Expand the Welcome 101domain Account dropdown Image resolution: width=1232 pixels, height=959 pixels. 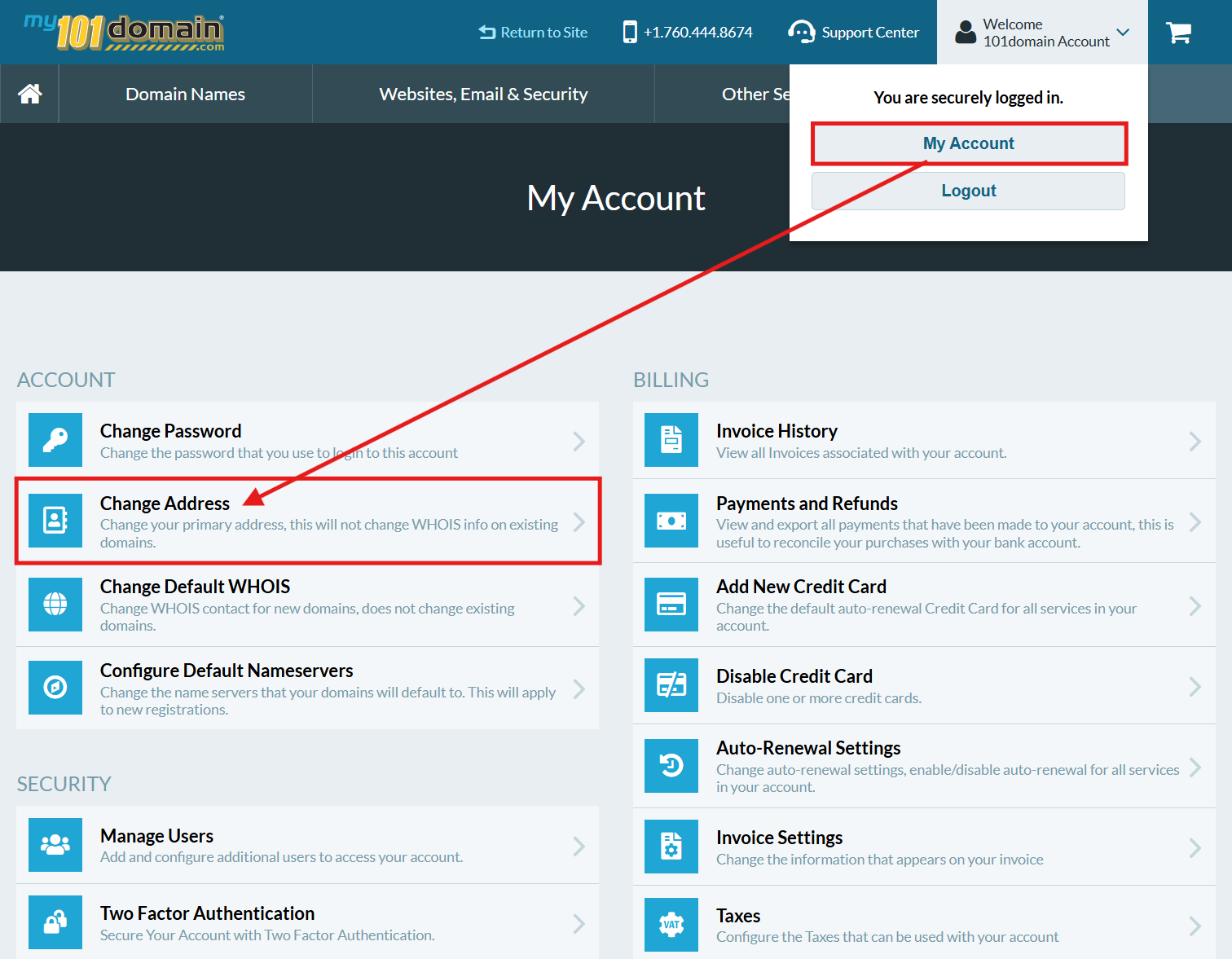coord(1042,32)
